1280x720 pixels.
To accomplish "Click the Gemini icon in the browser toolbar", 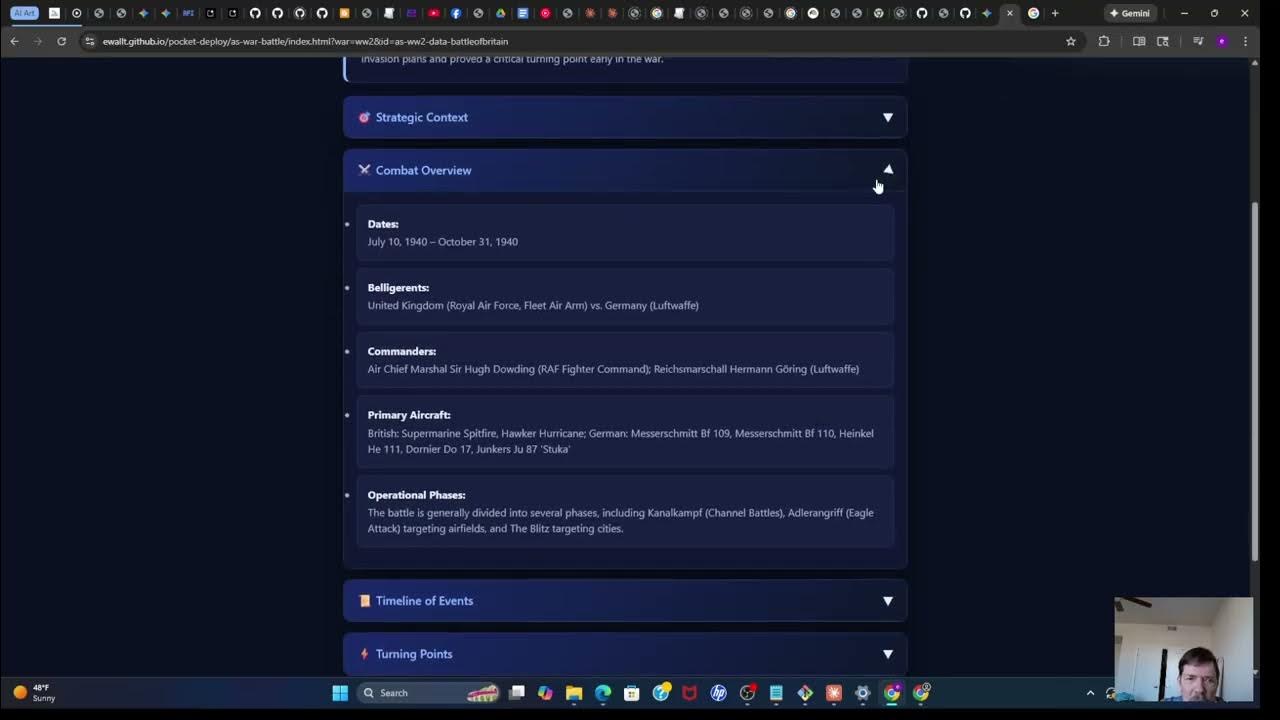I will pyautogui.click(x=1131, y=13).
